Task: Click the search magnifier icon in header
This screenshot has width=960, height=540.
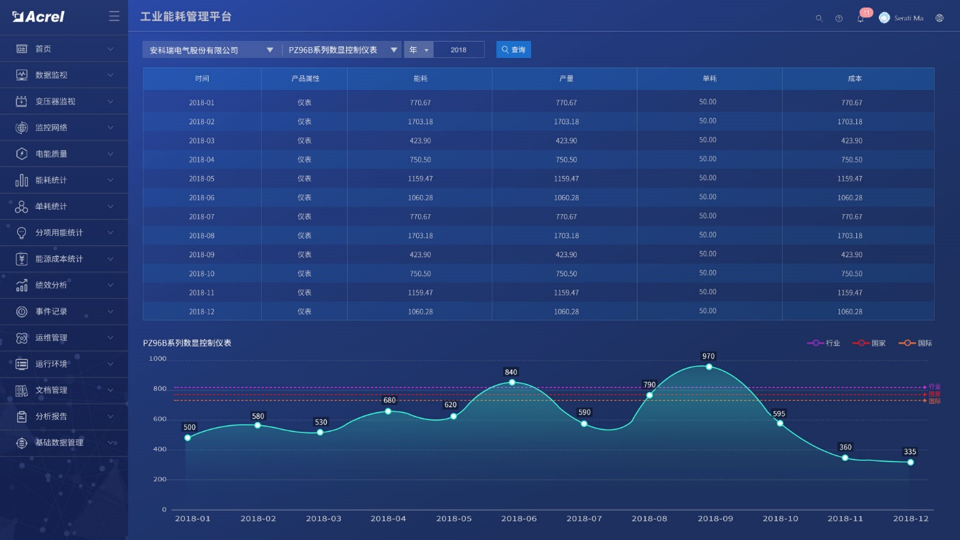Action: (819, 18)
